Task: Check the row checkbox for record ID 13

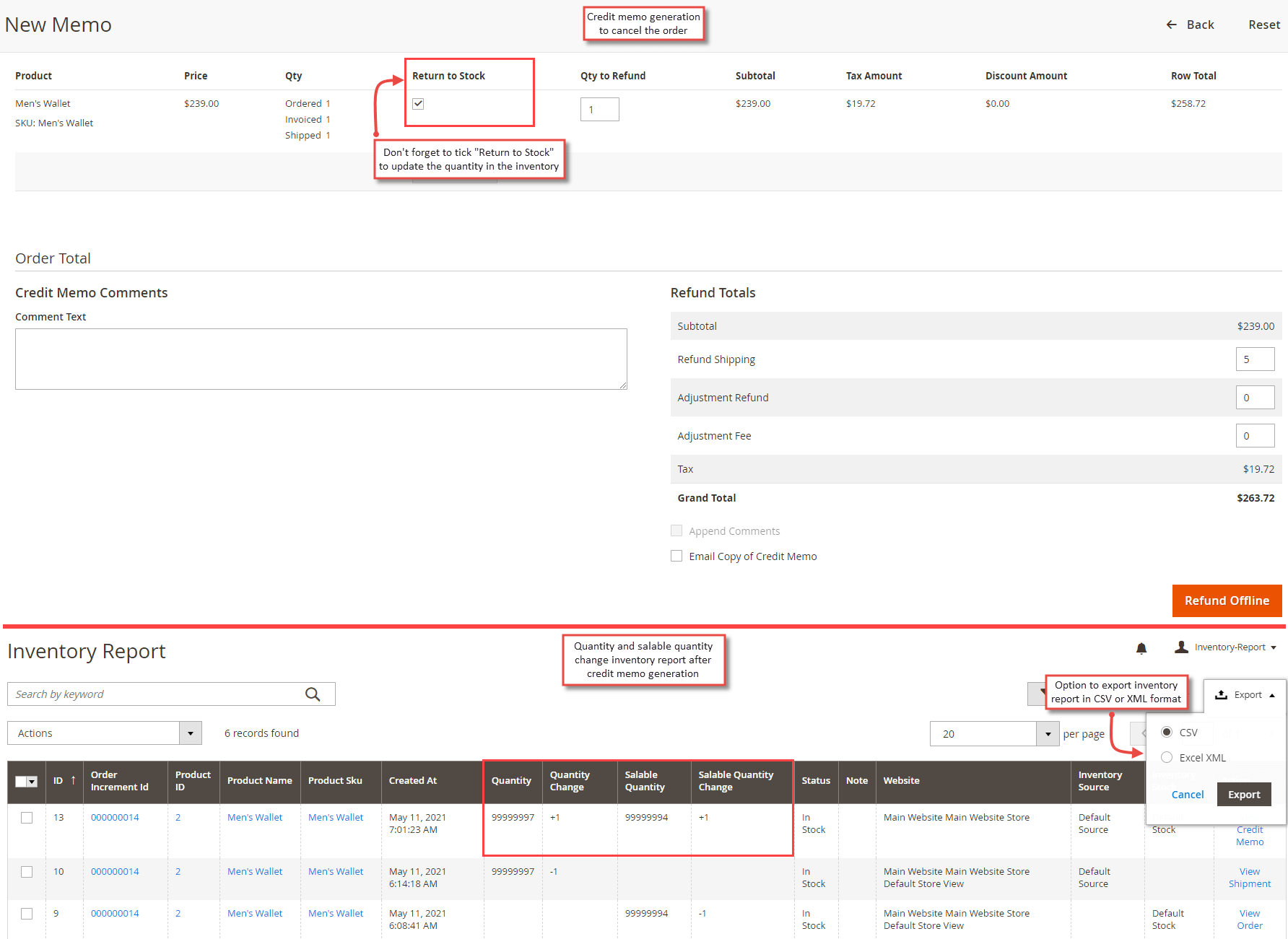Action: coord(27,817)
